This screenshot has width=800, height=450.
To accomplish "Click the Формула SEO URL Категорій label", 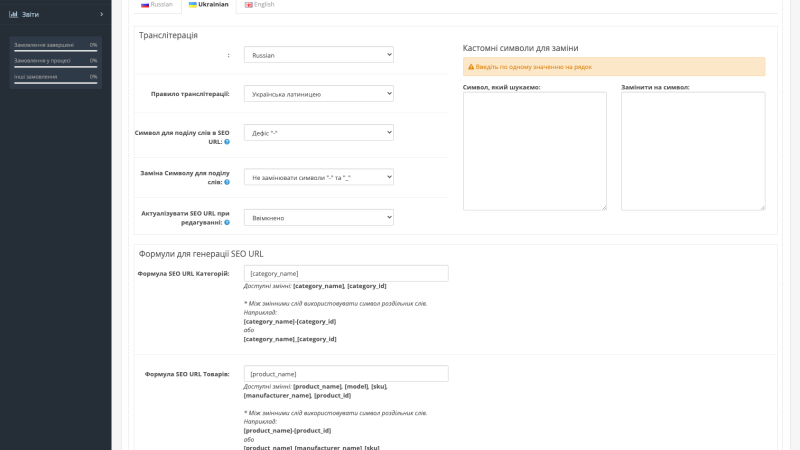I will [183, 273].
